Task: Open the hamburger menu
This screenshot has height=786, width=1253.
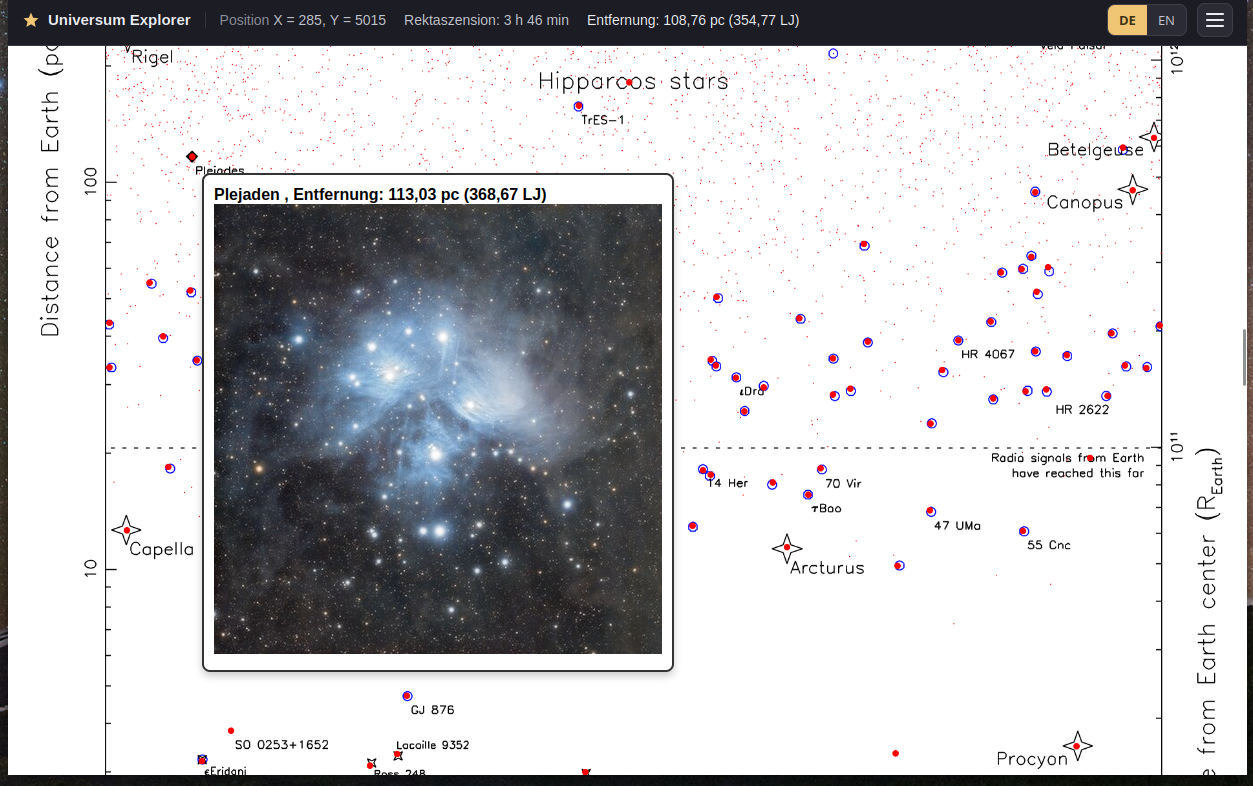Action: 1215,20
